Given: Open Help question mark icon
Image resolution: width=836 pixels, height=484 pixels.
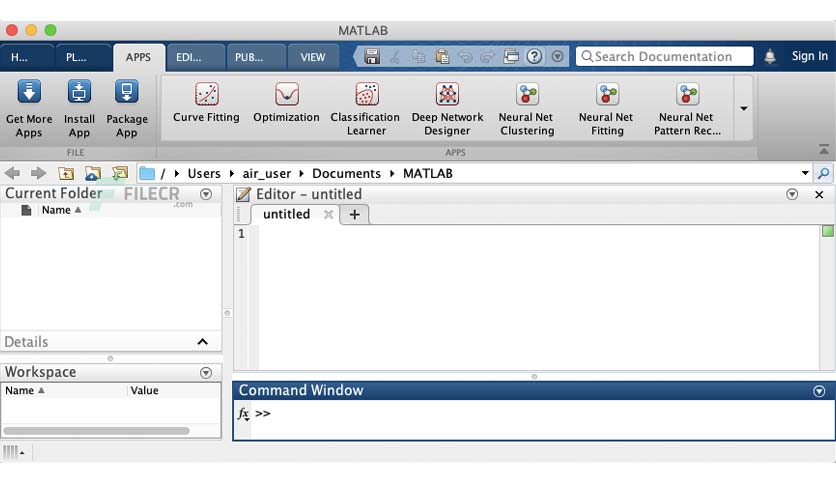Looking at the screenshot, I should [534, 56].
